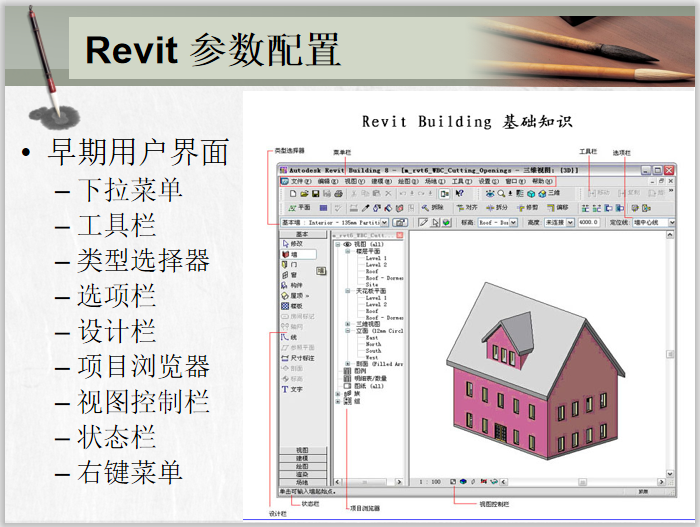
Task: Open the 标高 Roof level dropdown
Action: point(514,222)
